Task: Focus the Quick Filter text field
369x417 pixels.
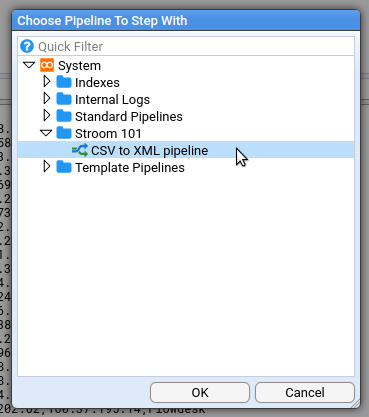Action: (195, 46)
